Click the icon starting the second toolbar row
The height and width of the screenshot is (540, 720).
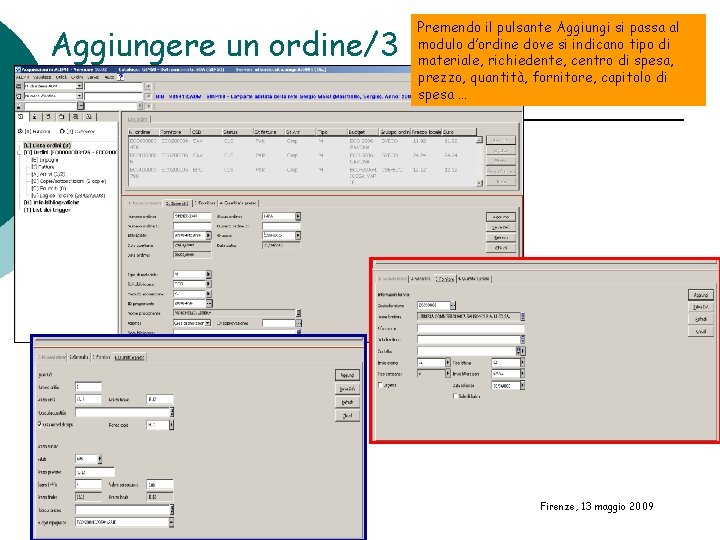(19, 96)
